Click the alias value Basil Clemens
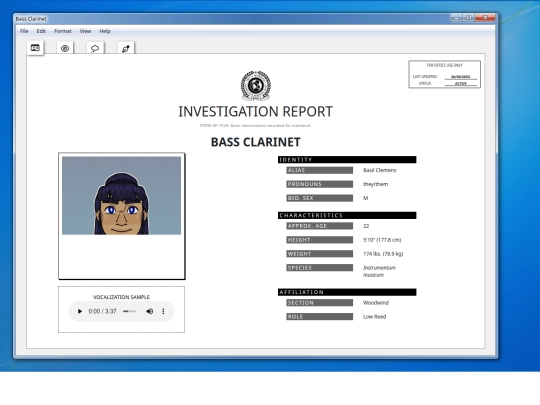Viewport: 540px width, 405px height. tap(380, 170)
